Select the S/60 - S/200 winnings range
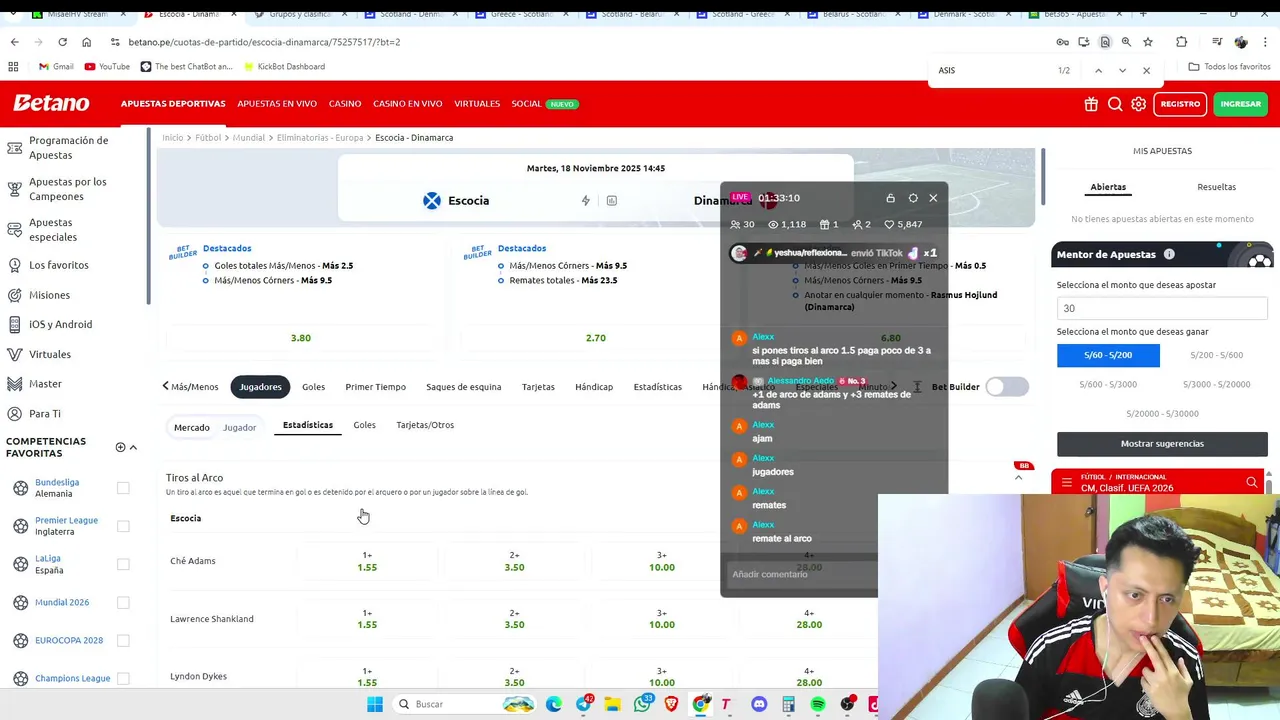Image resolution: width=1280 pixels, height=720 pixels. click(1108, 355)
